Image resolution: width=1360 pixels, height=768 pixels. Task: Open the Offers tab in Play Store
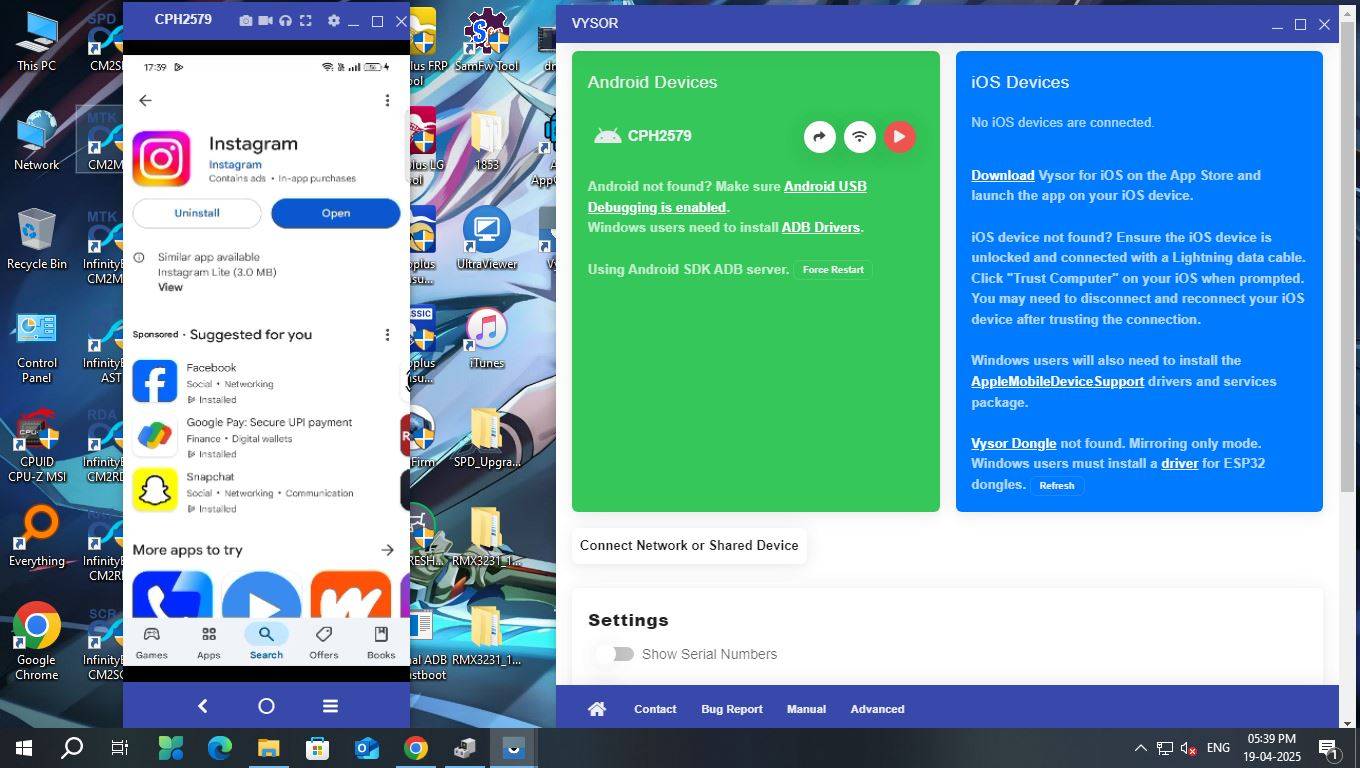323,643
